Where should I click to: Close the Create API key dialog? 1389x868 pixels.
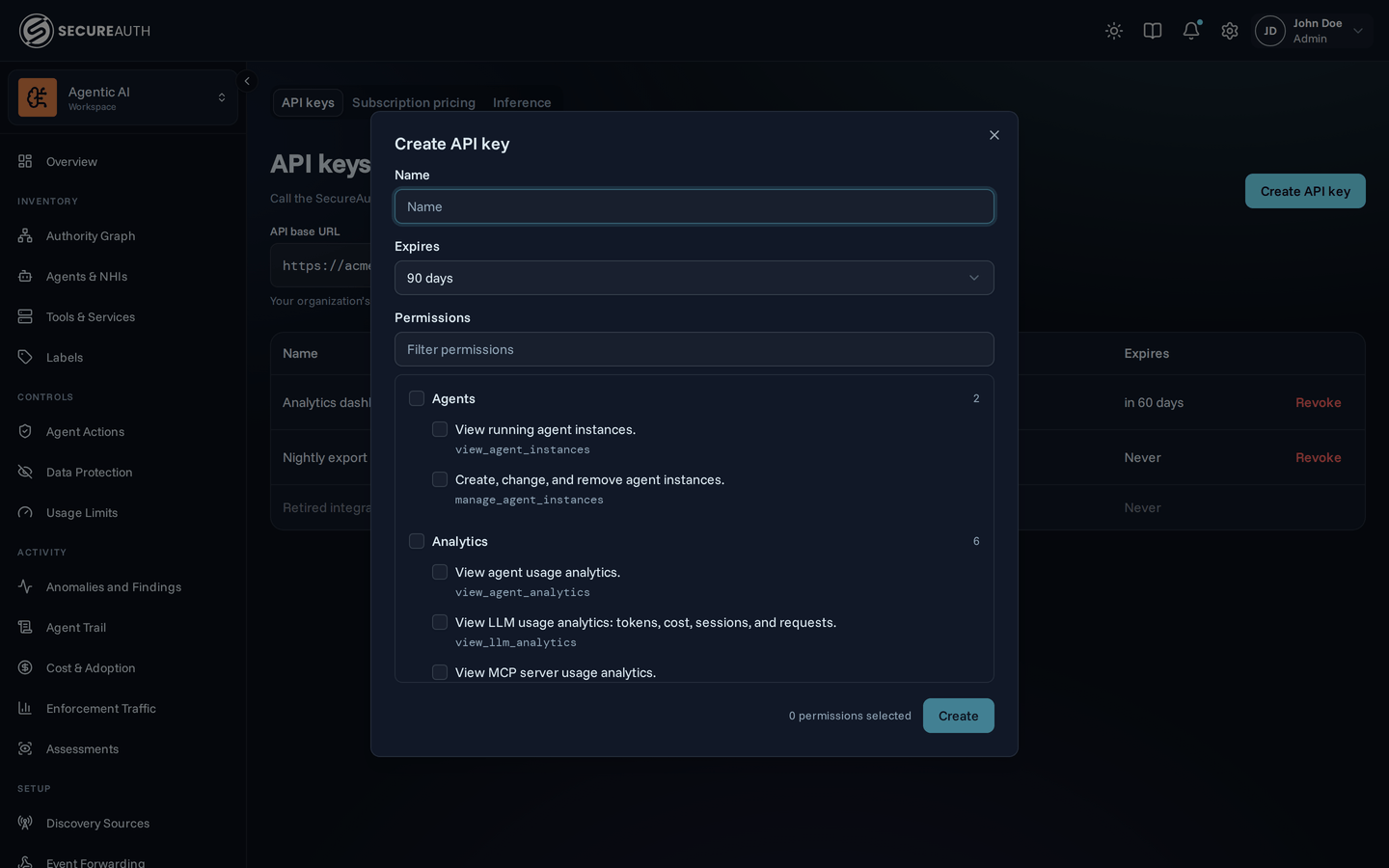click(994, 135)
